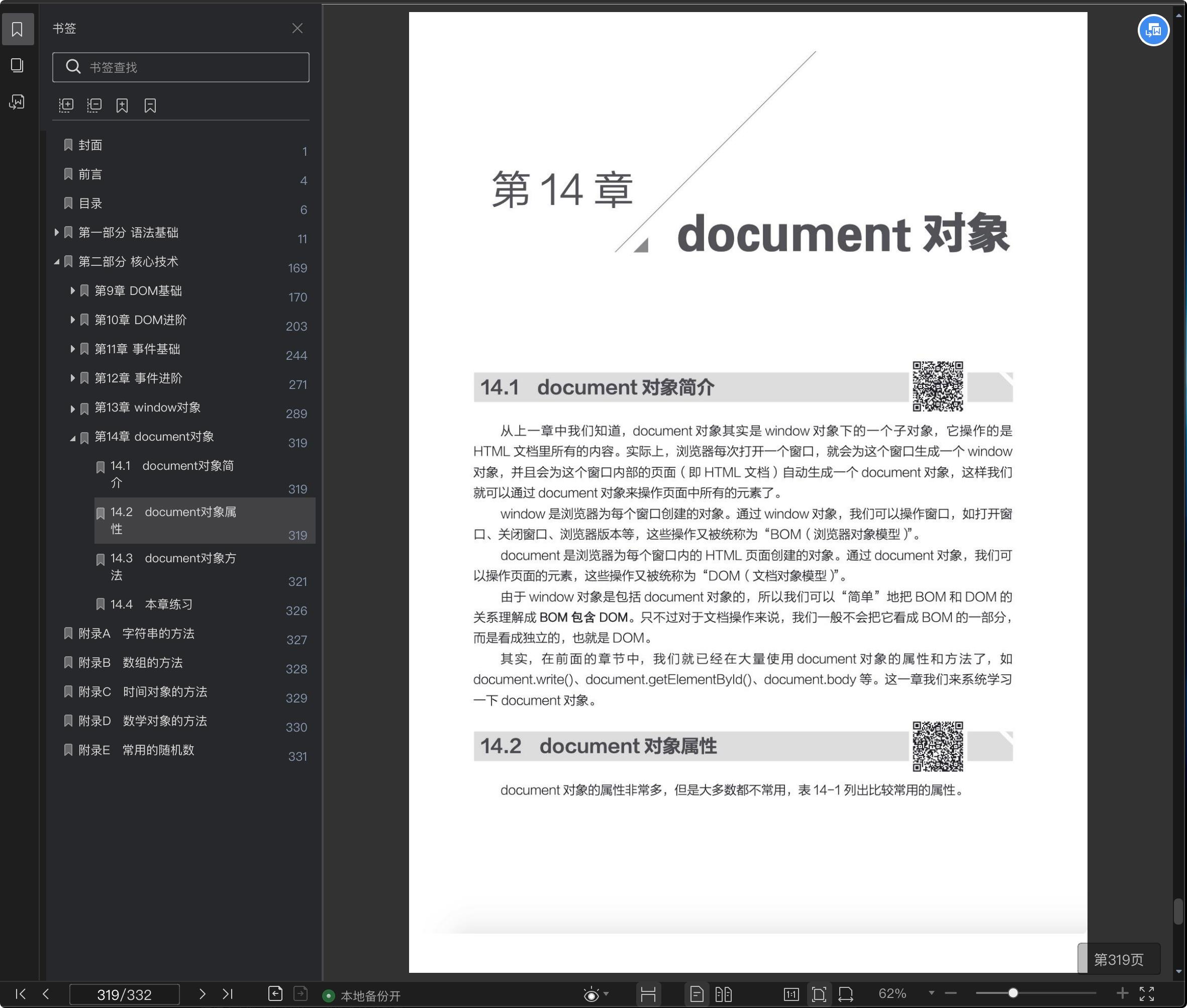Expand 第13章 window对象 chapter
Image resolution: width=1187 pixels, height=1008 pixels.
point(72,408)
